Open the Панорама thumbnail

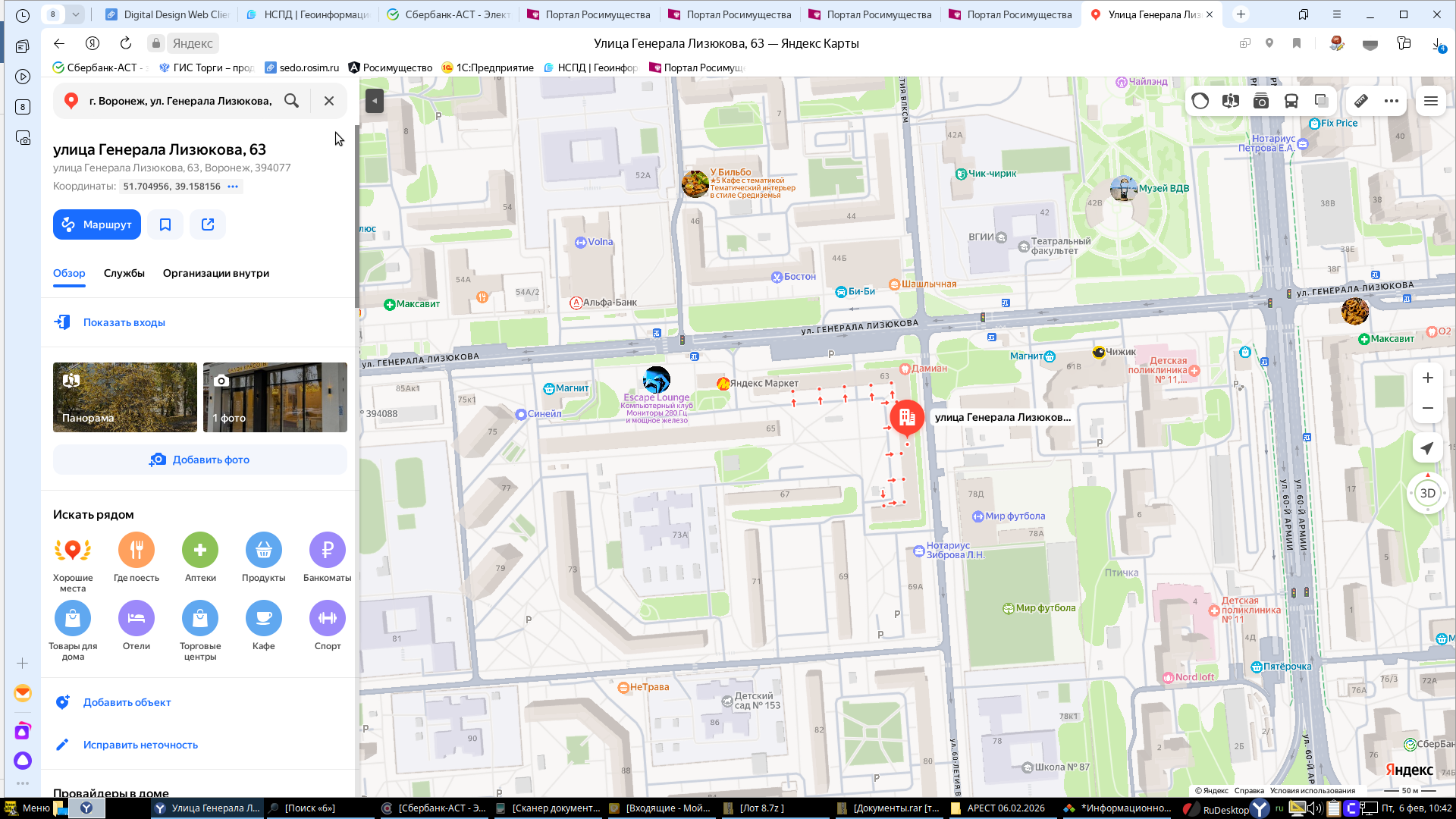coord(125,397)
